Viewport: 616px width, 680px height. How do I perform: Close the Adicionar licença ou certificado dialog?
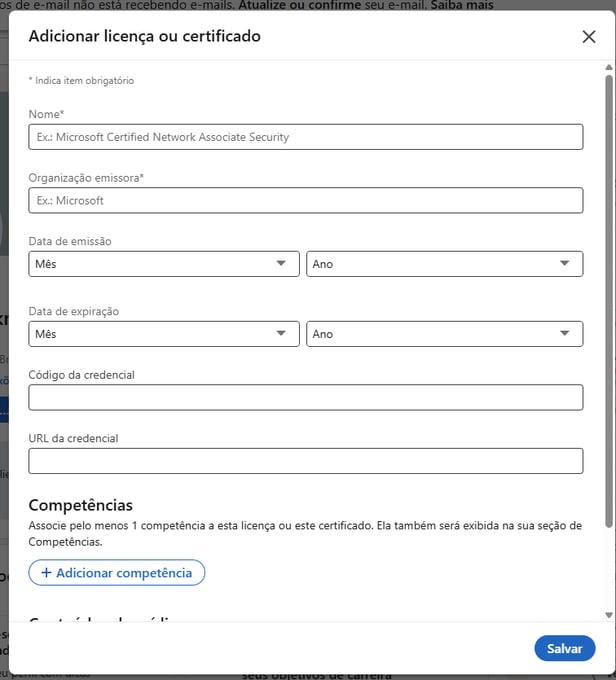pos(588,37)
